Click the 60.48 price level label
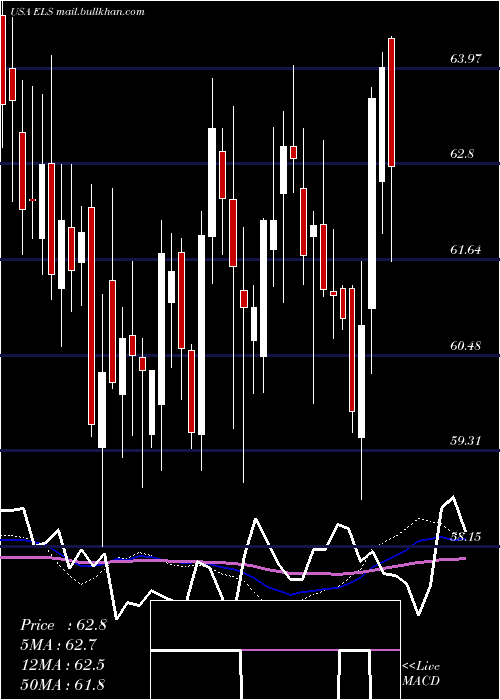 [466, 345]
